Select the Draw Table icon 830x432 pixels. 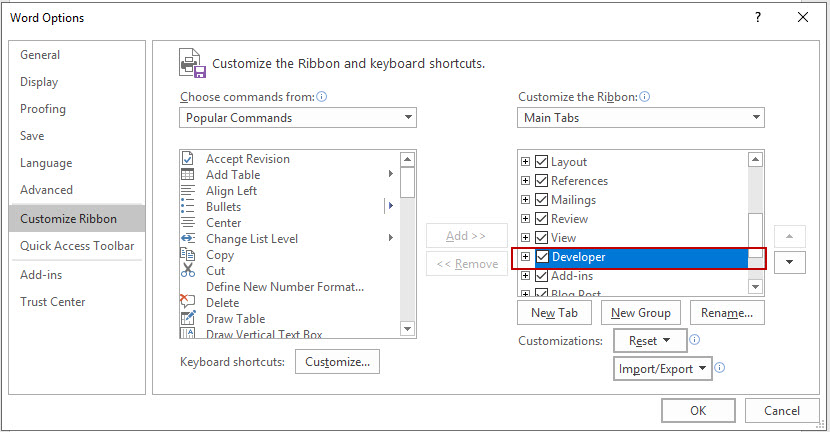click(x=187, y=319)
